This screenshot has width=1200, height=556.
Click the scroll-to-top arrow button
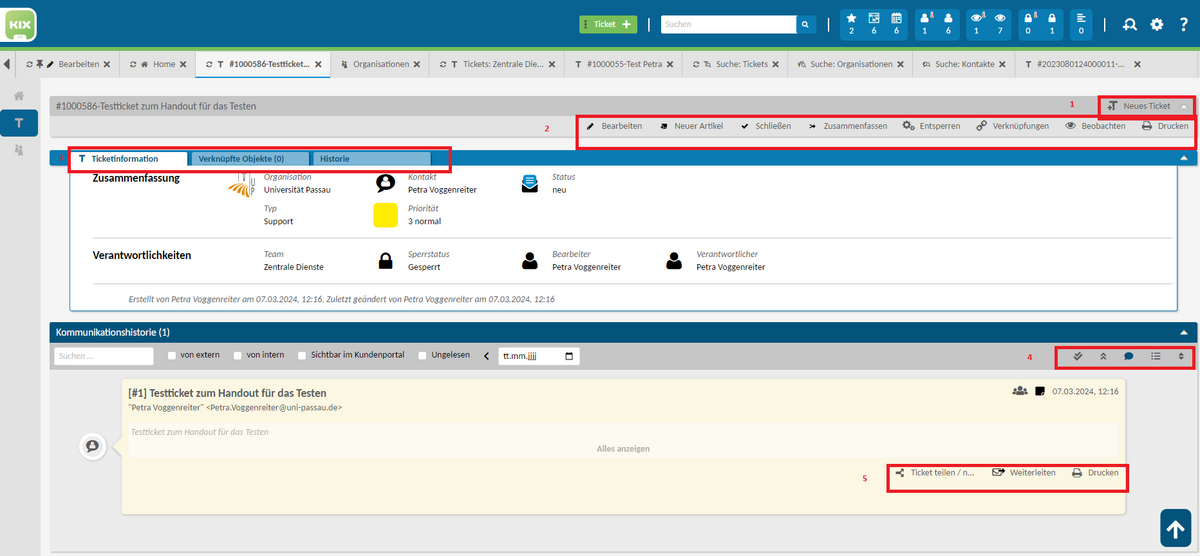1175,529
